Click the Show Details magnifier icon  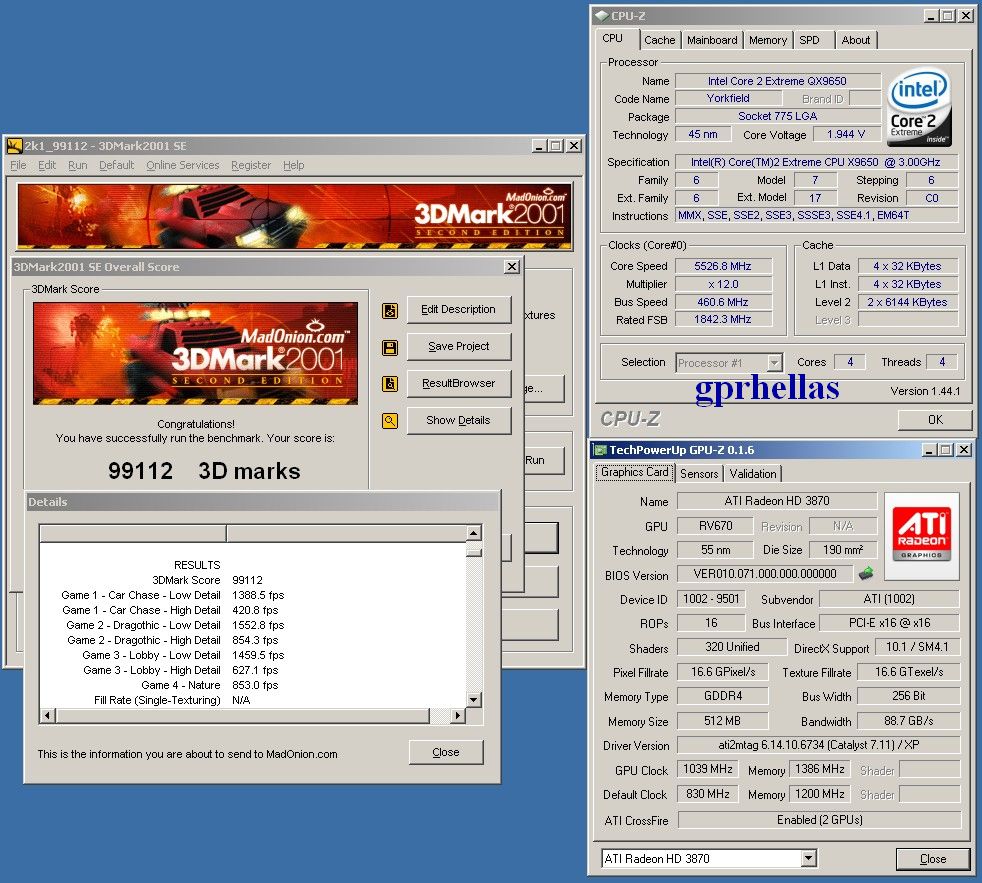tap(390, 421)
